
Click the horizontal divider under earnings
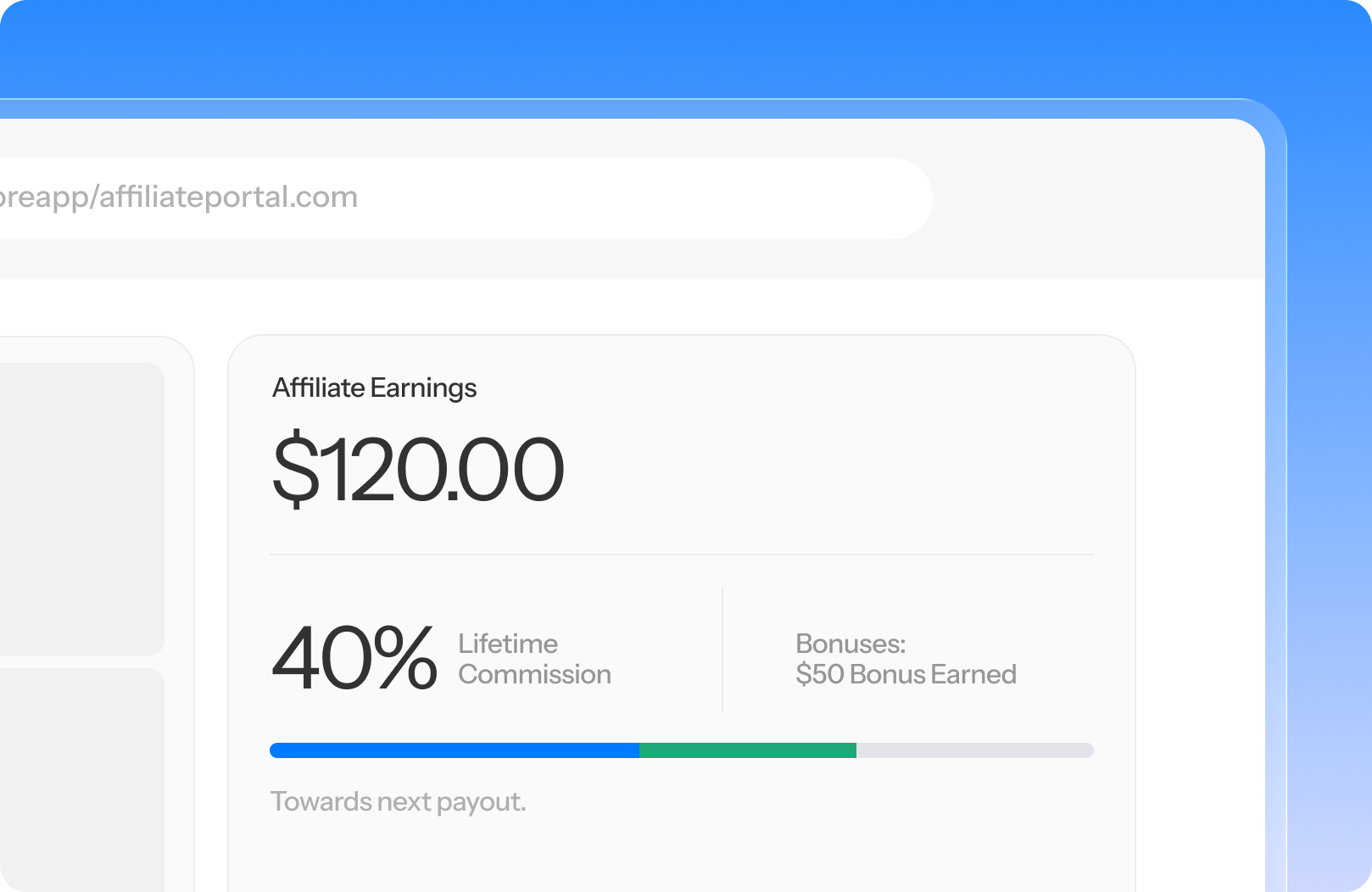point(682,555)
